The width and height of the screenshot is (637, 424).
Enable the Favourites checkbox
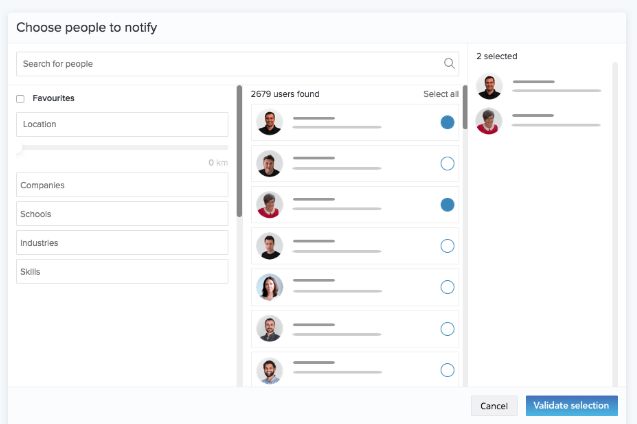20,99
